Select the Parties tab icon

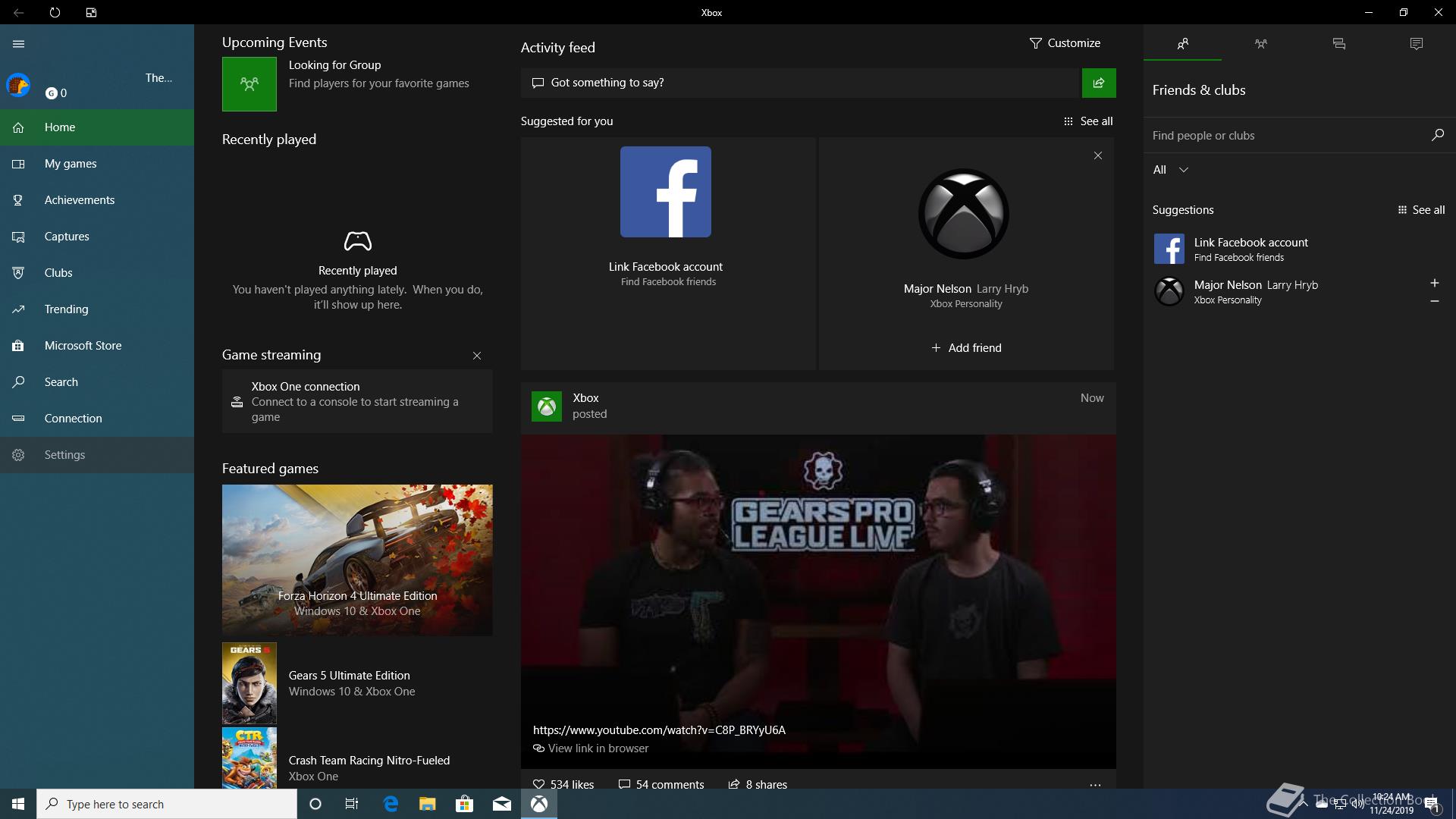1260,44
